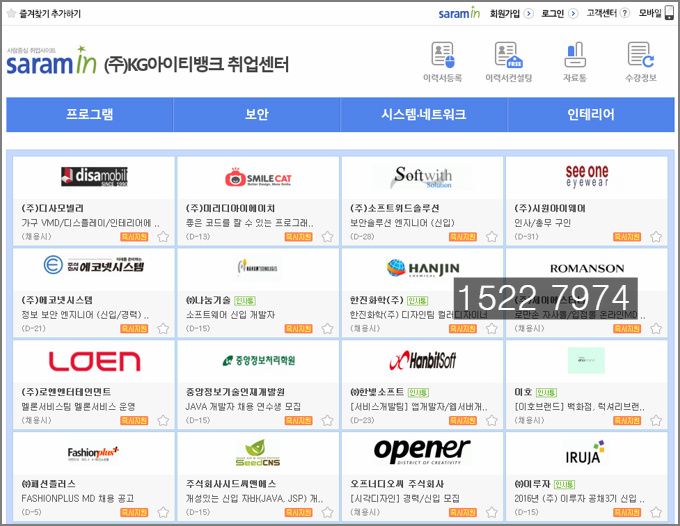The height and width of the screenshot is (526, 680).
Task: Click the 인사통 badge next to 한진화학(주)
Action: (x=418, y=301)
